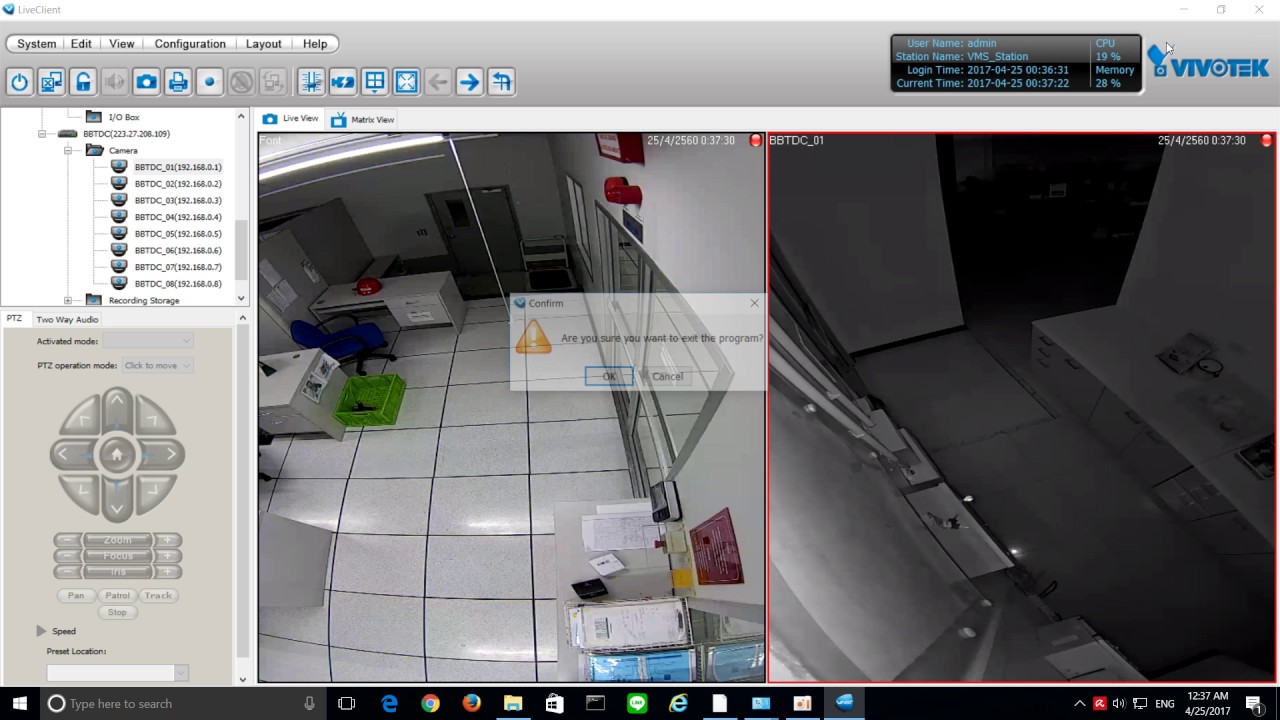
Task: Click the layout grid toolbar icon
Action: pyautogui.click(x=374, y=82)
